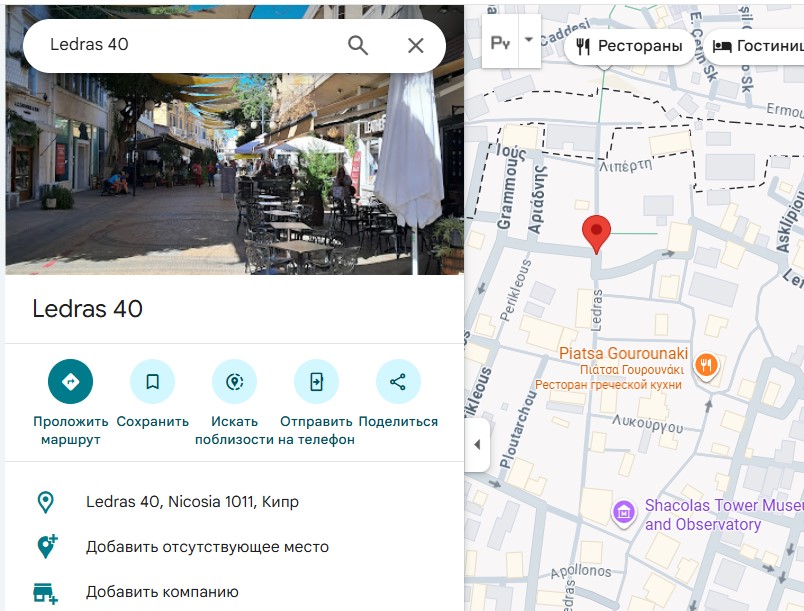
Task: Expand the dropdown arrow beside Pv button
Action: click(530, 41)
